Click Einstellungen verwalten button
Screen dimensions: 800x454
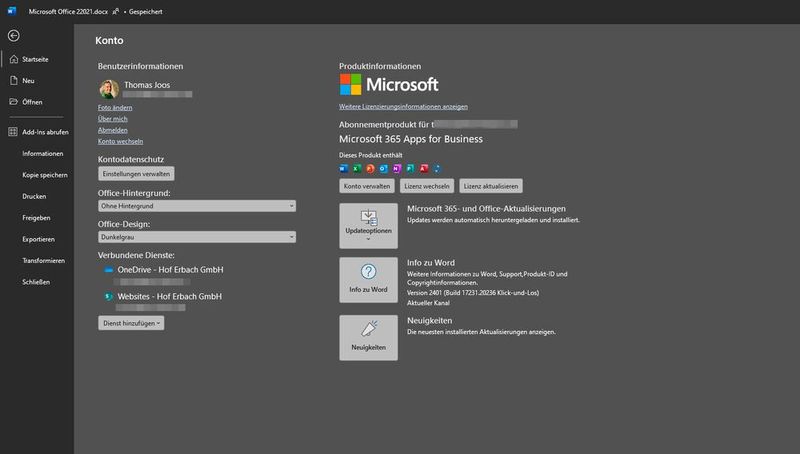tap(136, 174)
